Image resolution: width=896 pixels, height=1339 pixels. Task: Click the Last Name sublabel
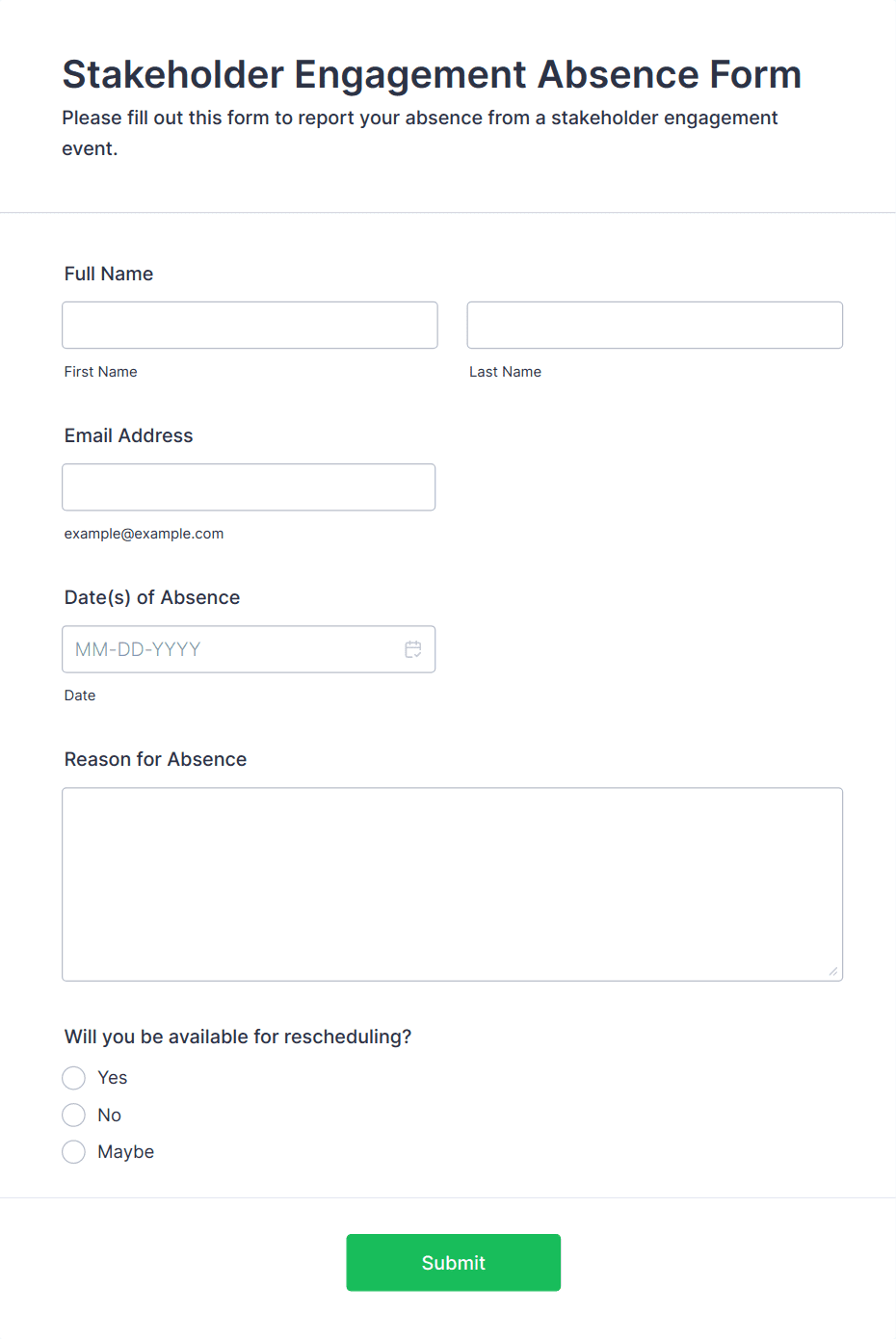tap(506, 372)
